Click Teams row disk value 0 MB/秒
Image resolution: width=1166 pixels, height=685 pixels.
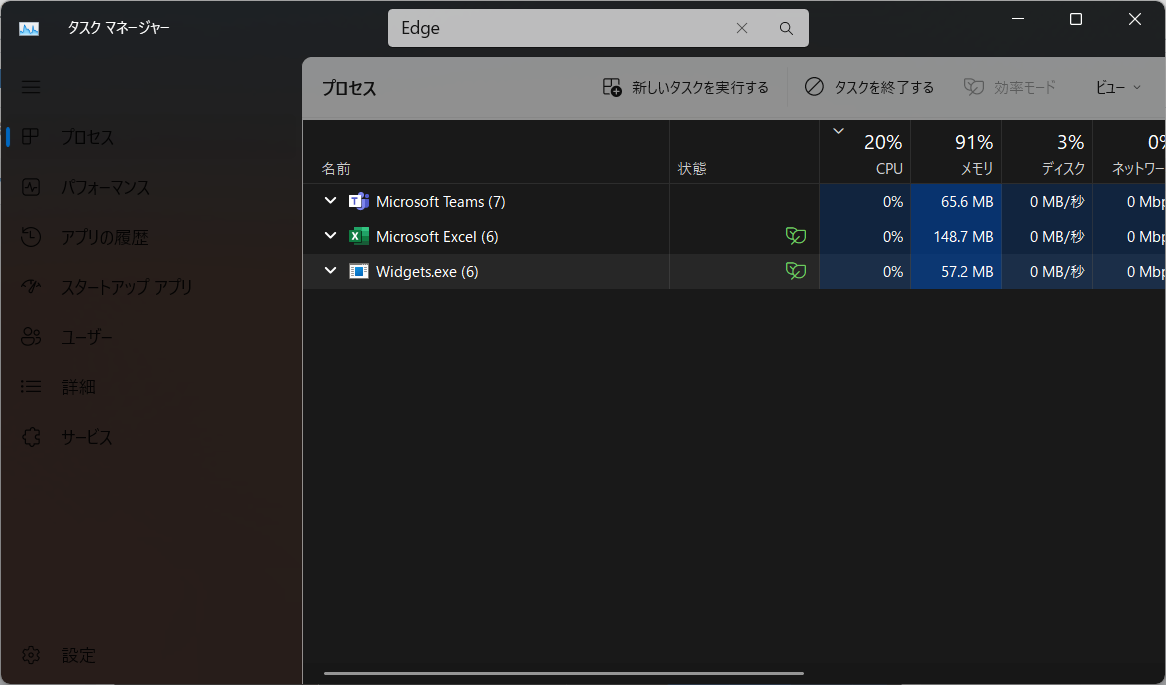(x=1057, y=202)
